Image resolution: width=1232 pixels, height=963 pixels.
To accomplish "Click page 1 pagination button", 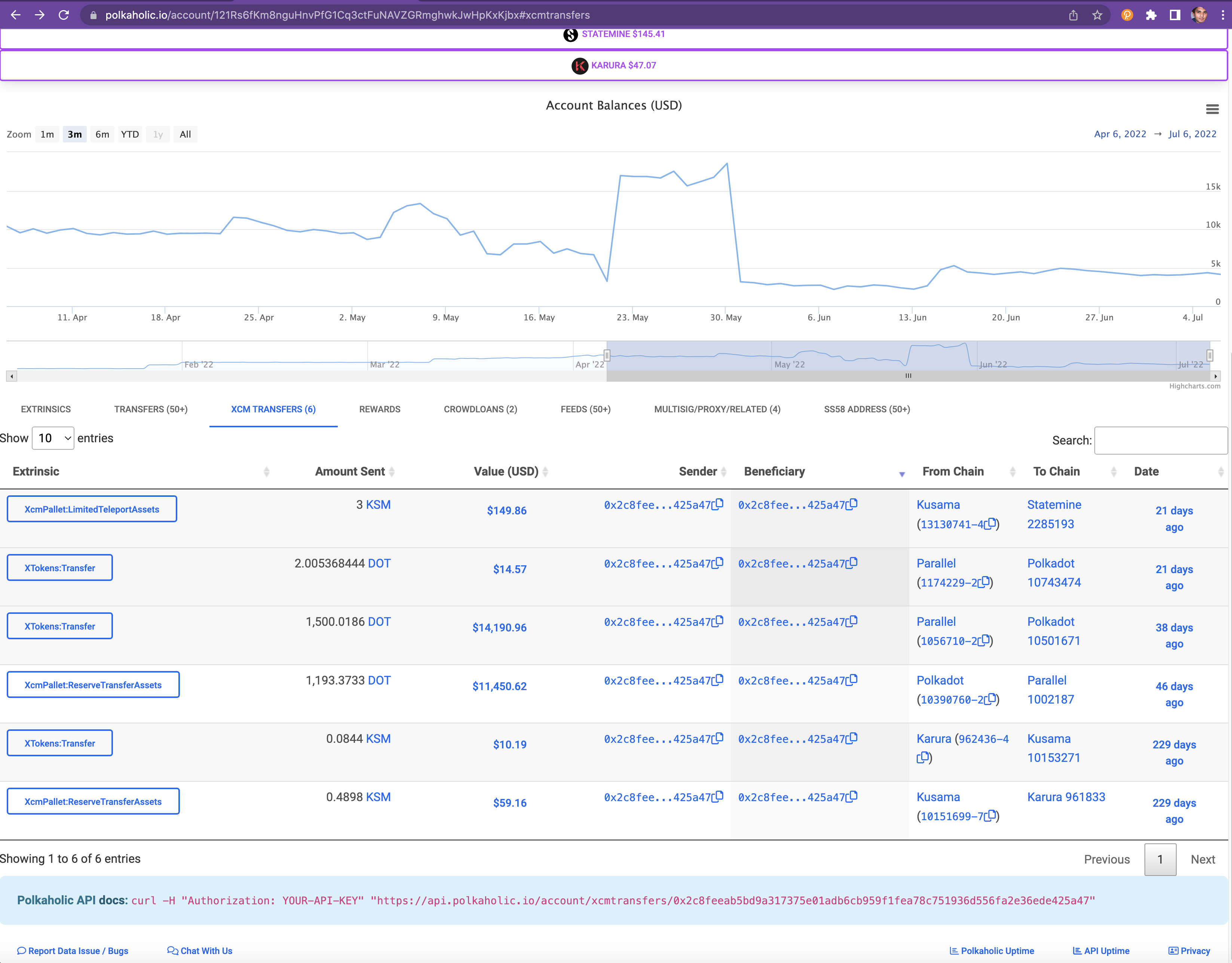I will 1160,859.
